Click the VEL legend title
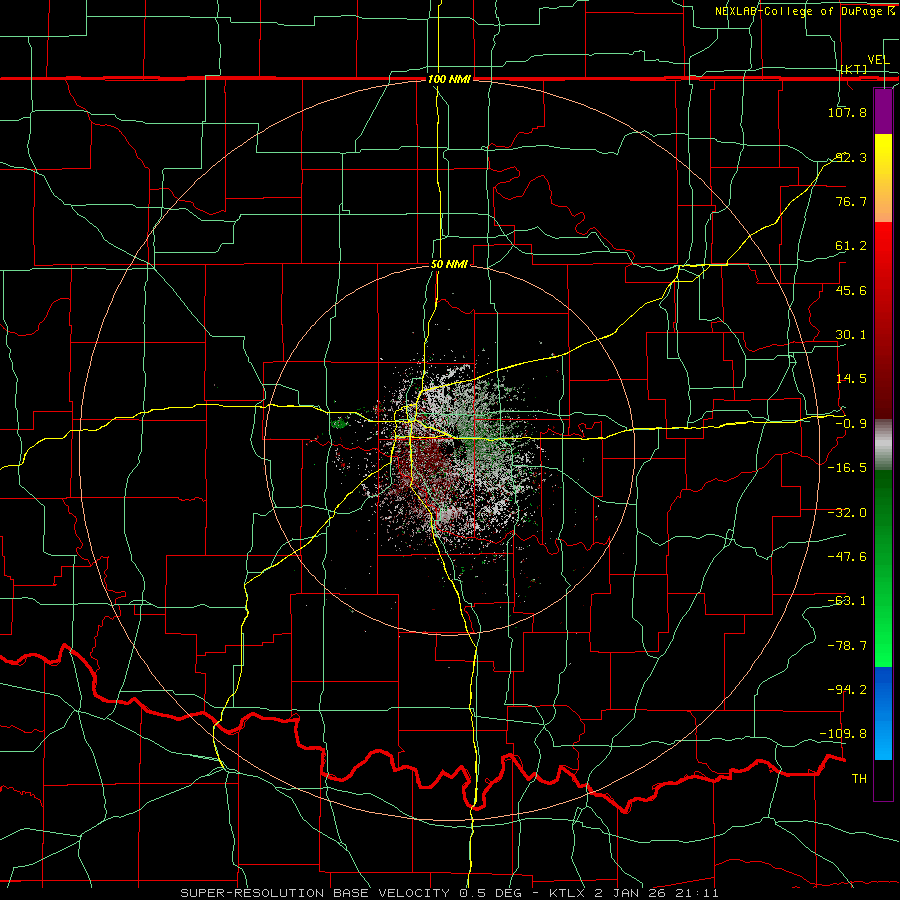The image size is (900, 900). [x=878, y=59]
